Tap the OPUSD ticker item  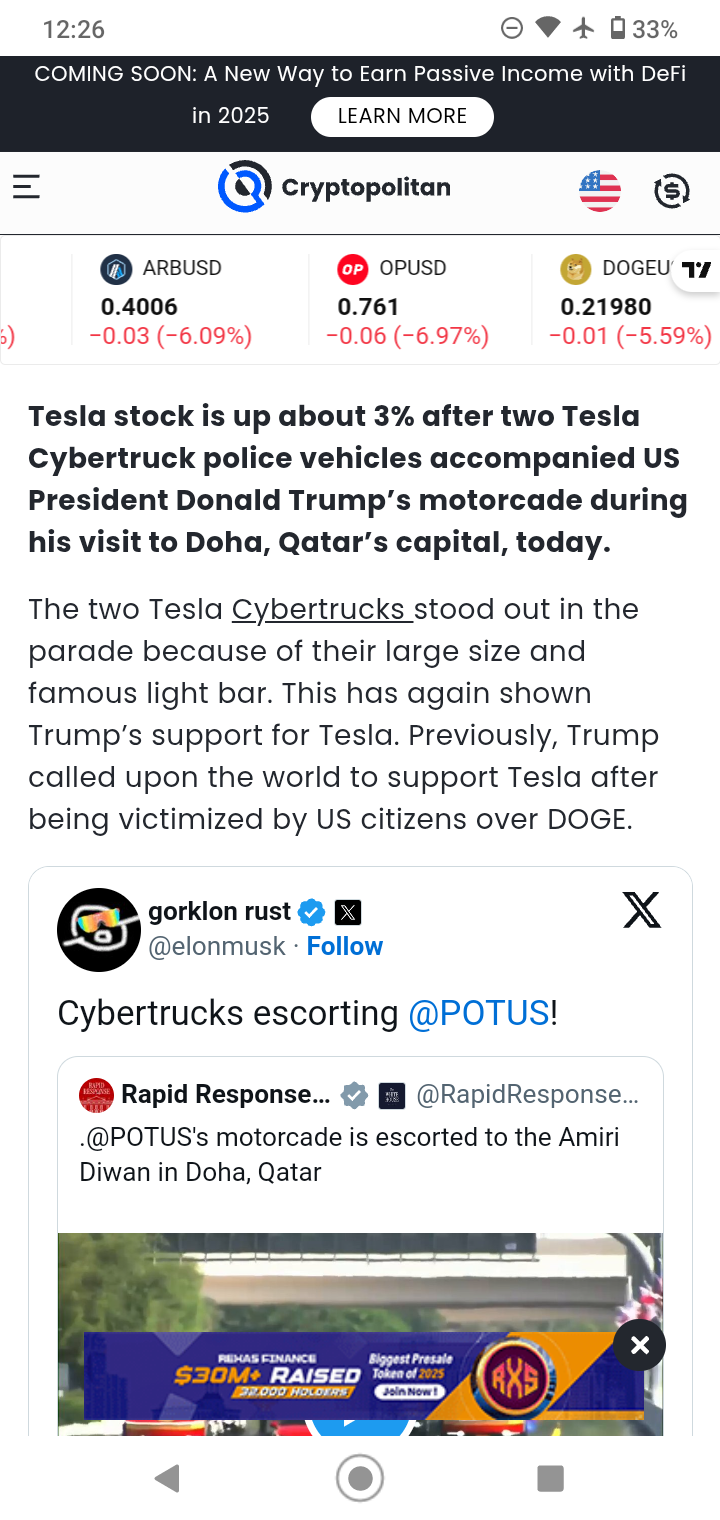tap(412, 301)
